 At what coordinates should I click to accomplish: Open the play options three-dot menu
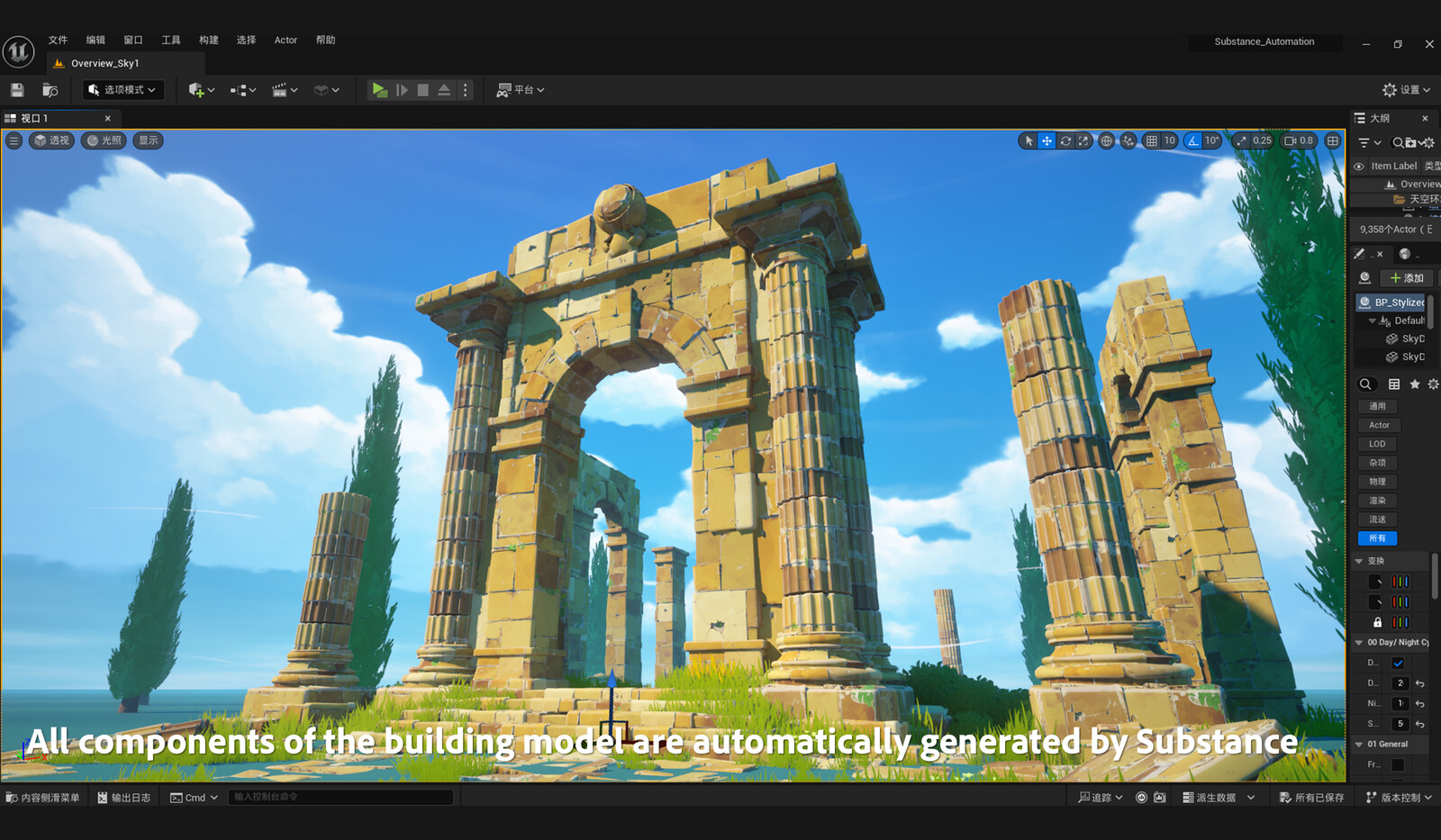click(x=466, y=90)
